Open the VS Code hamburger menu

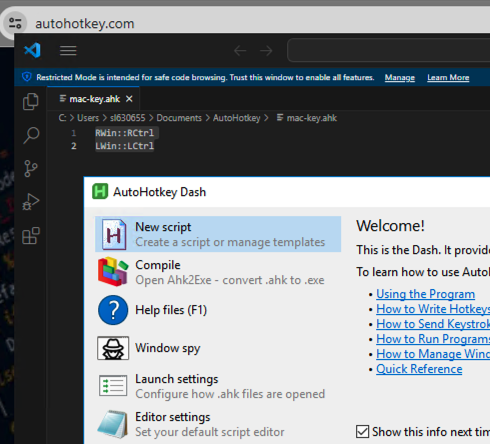68,51
